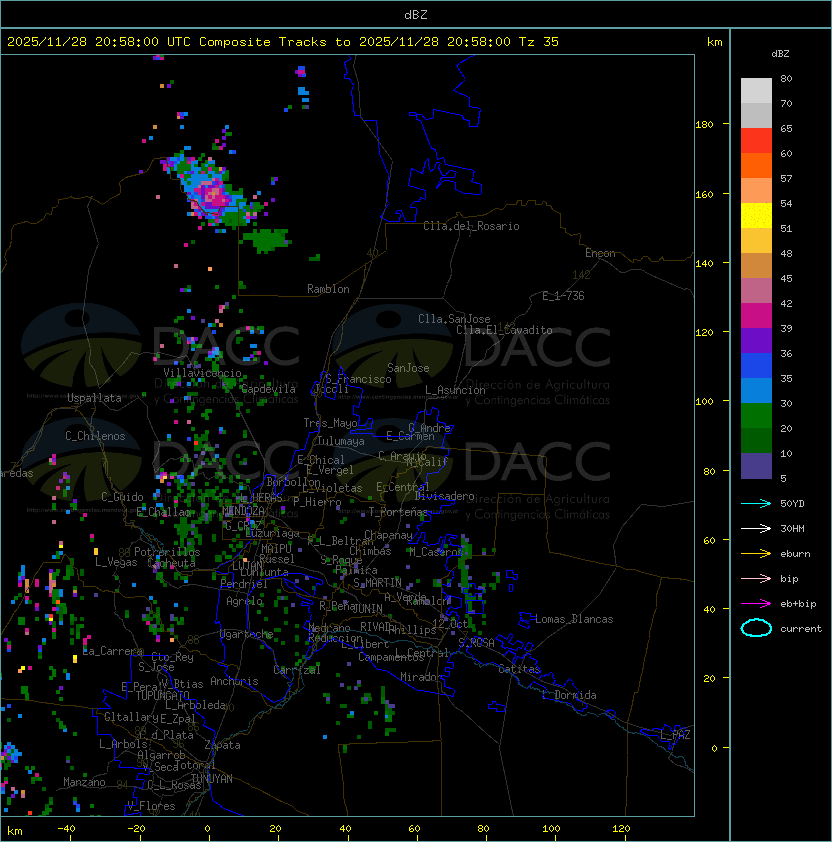Click the yellow eburn arrow legend symbol
The image size is (832, 842).
(756, 554)
